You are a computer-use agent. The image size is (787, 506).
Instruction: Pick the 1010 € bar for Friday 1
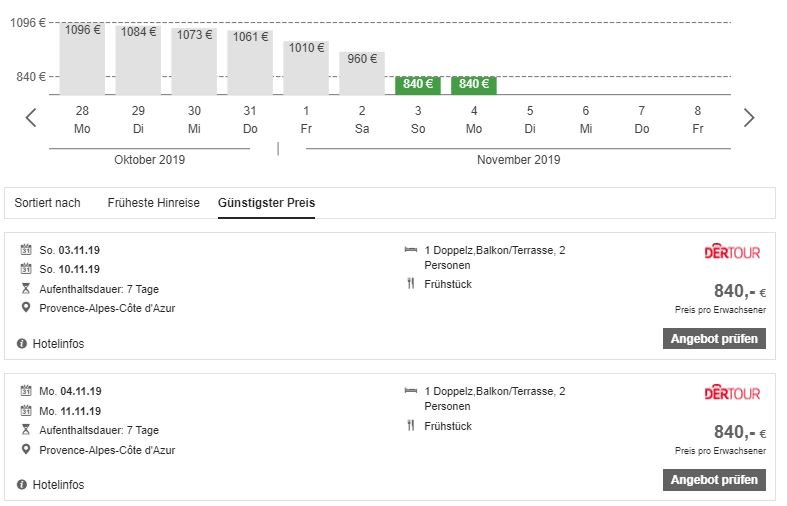pos(306,66)
